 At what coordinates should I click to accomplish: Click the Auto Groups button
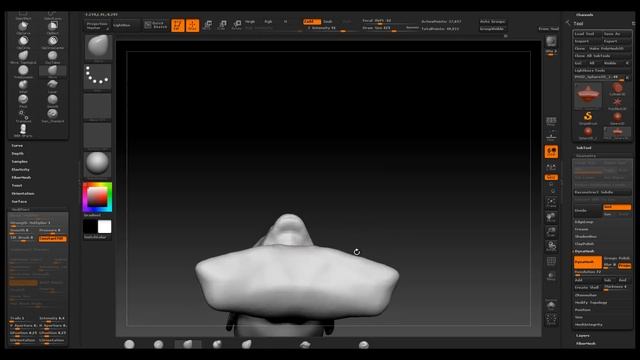(493, 21)
